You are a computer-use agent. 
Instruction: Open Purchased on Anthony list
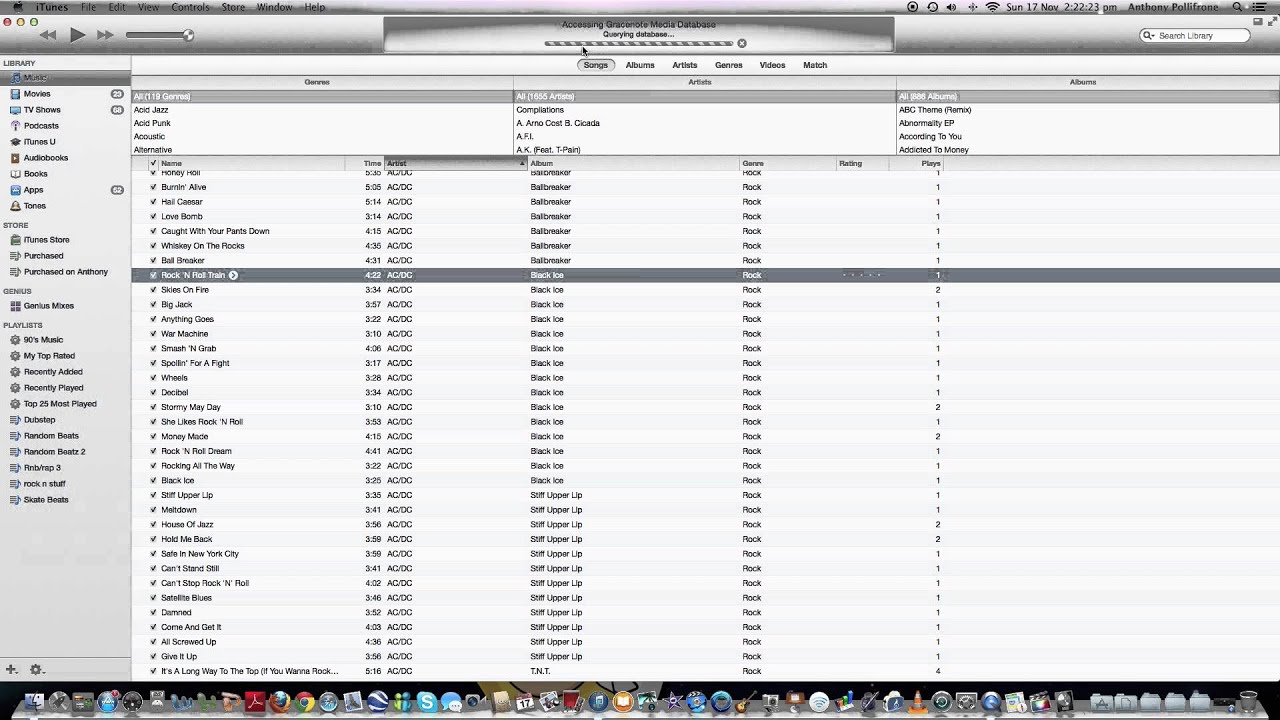point(65,272)
